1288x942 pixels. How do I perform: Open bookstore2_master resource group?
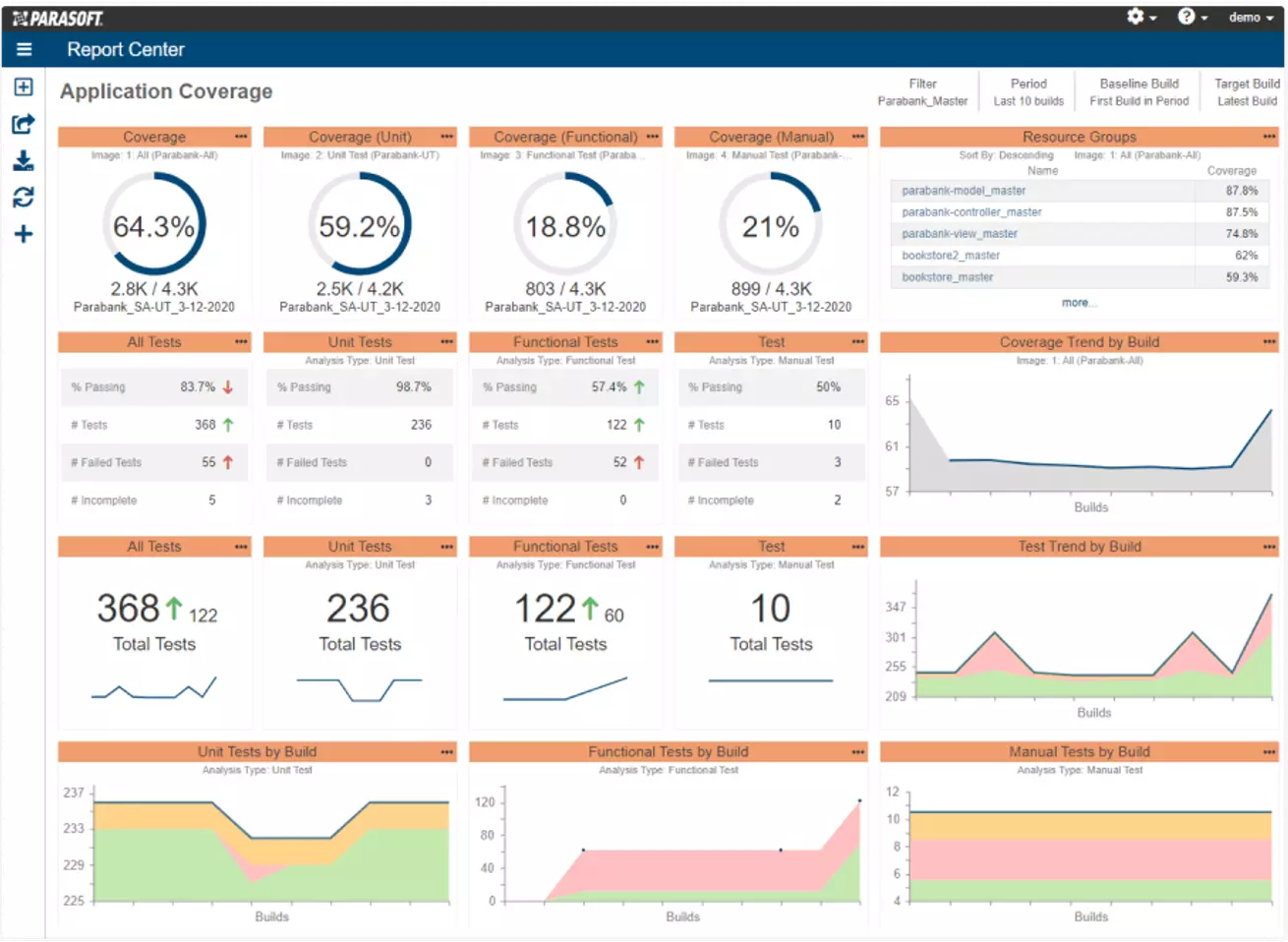(x=951, y=256)
